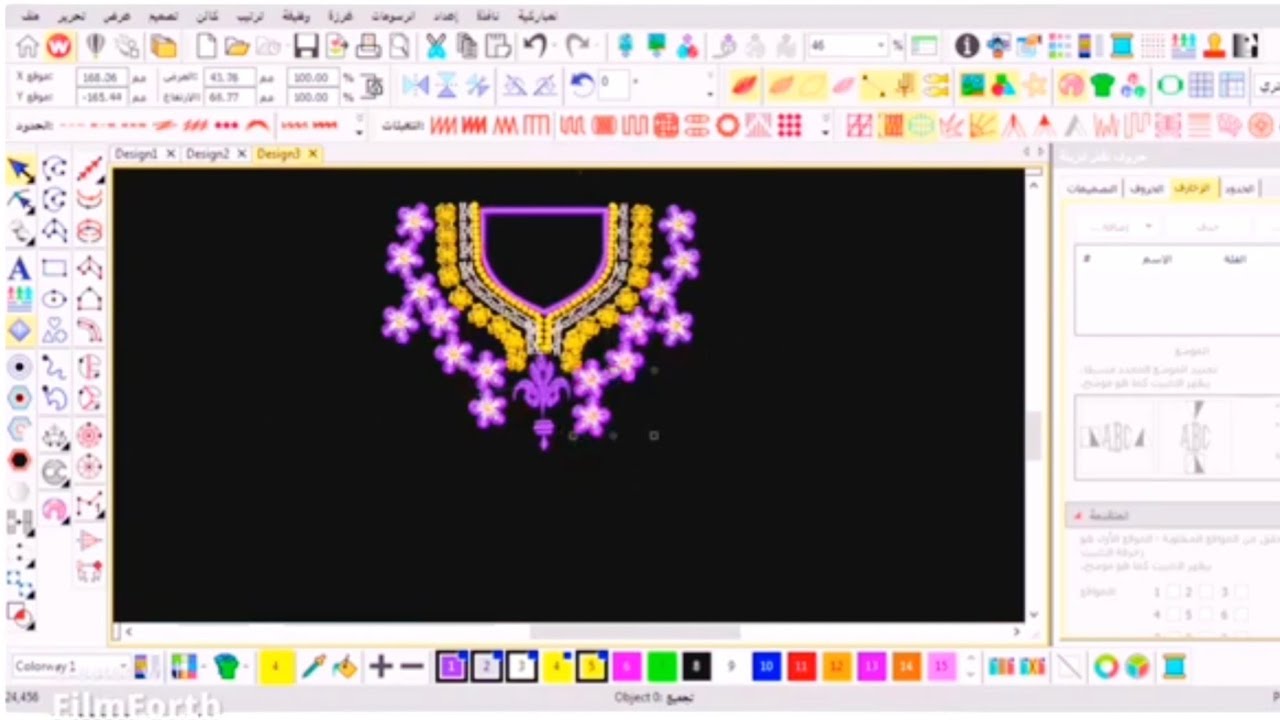Select the highlighted docker panel tab
Viewport: 1280px width, 720px height.
pyautogui.click(x=1191, y=188)
